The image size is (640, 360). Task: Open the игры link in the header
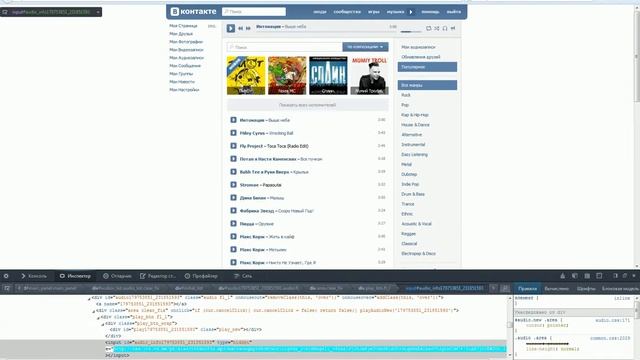pos(373,12)
